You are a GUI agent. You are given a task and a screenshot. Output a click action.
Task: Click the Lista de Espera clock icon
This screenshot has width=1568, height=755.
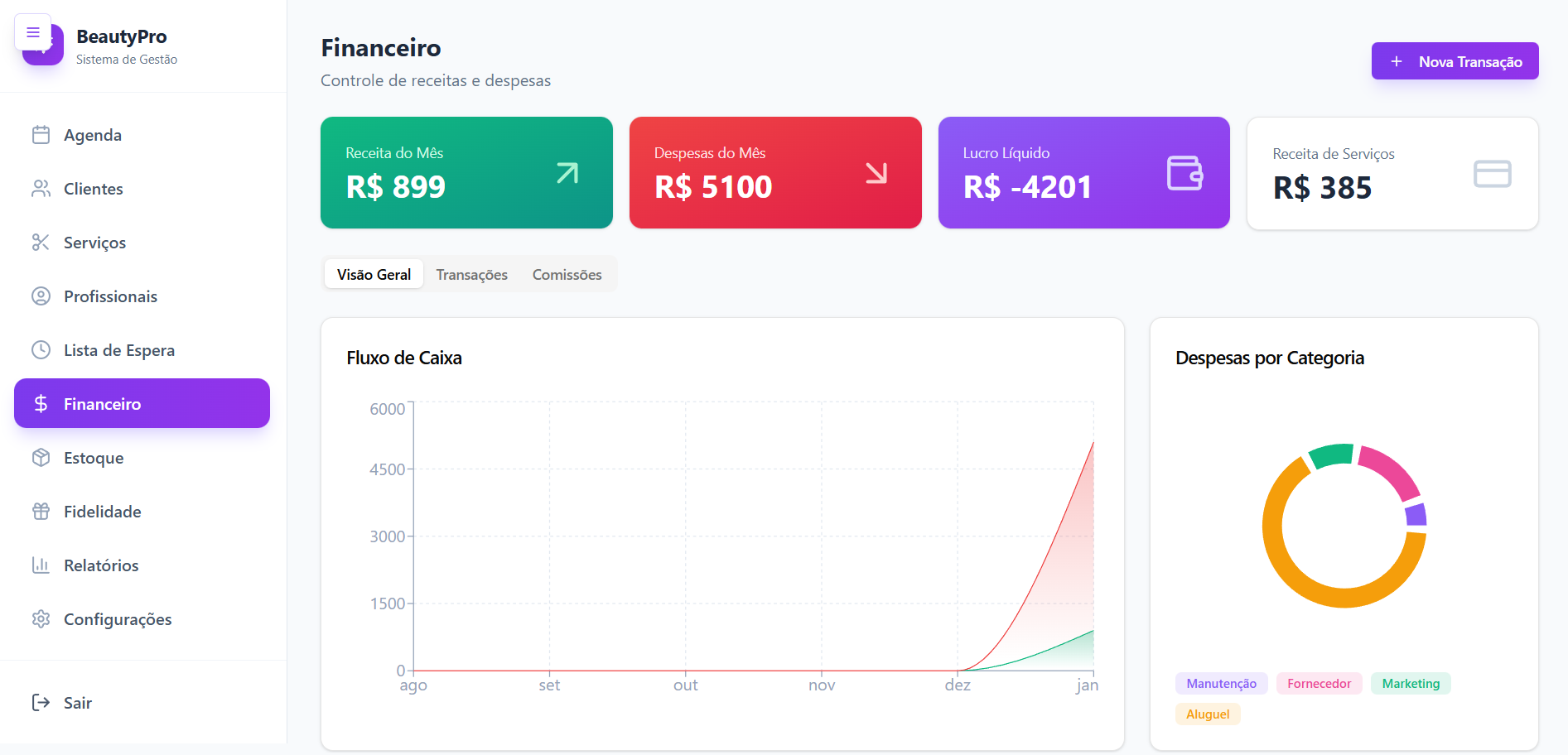tap(41, 350)
